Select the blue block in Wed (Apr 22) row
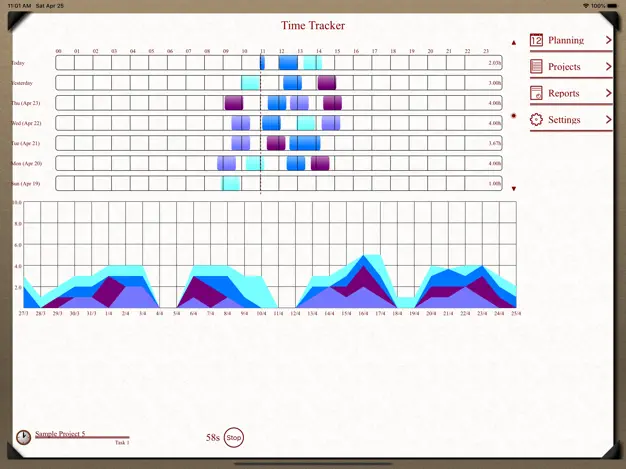 click(271, 123)
